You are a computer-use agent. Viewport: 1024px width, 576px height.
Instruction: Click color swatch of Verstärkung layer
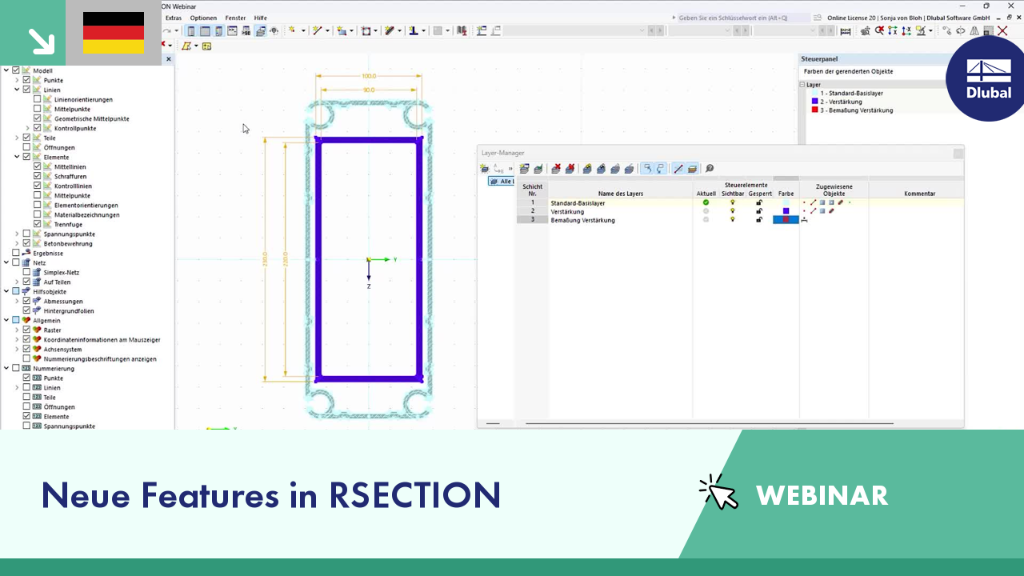[786, 212]
